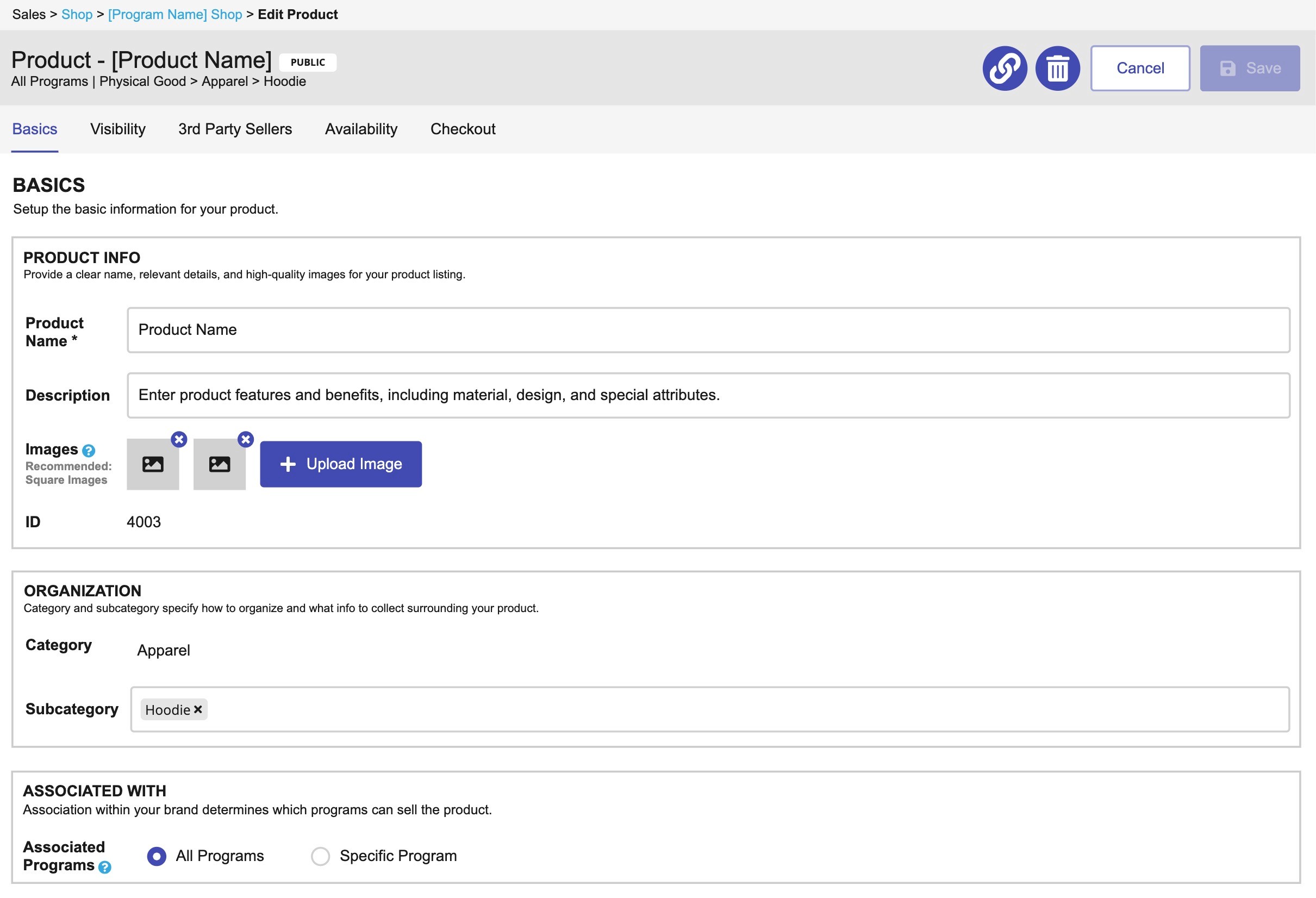The height and width of the screenshot is (898, 1316).
Task: Select the Specific Program radio button
Action: [321, 857]
